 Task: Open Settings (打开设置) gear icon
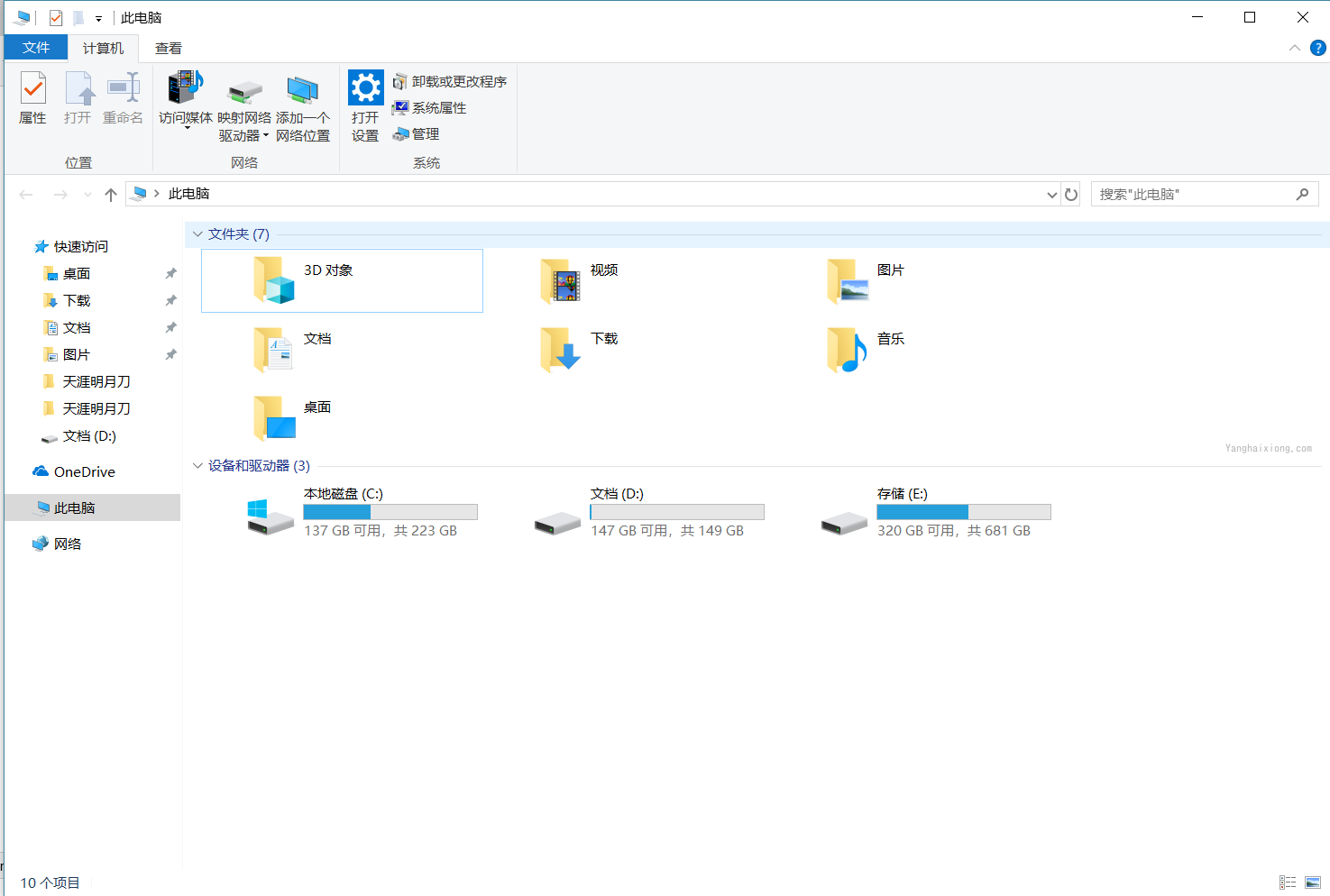pyautogui.click(x=365, y=87)
